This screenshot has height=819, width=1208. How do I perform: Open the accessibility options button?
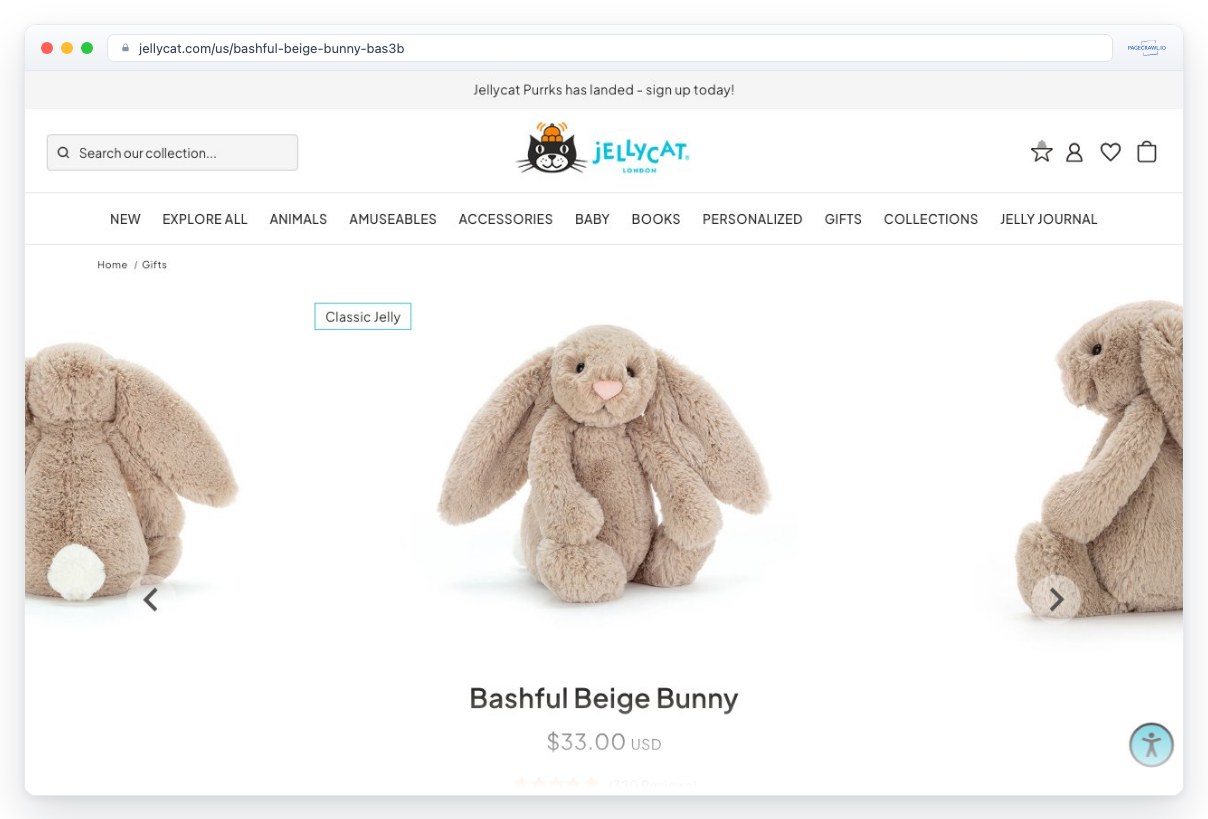pyautogui.click(x=1151, y=744)
